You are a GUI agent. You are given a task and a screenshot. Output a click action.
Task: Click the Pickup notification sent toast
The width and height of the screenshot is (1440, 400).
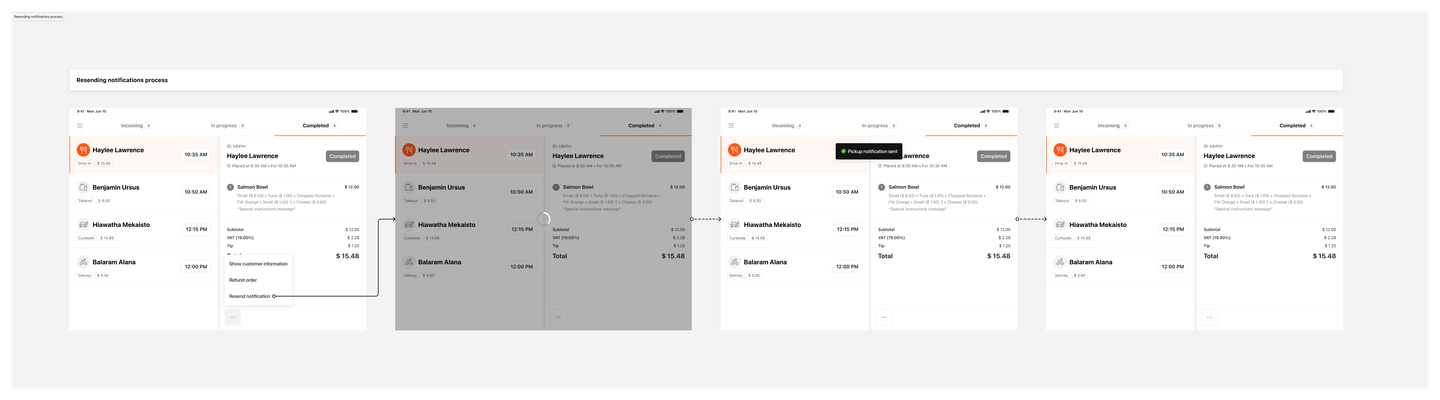tap(869, 151)
